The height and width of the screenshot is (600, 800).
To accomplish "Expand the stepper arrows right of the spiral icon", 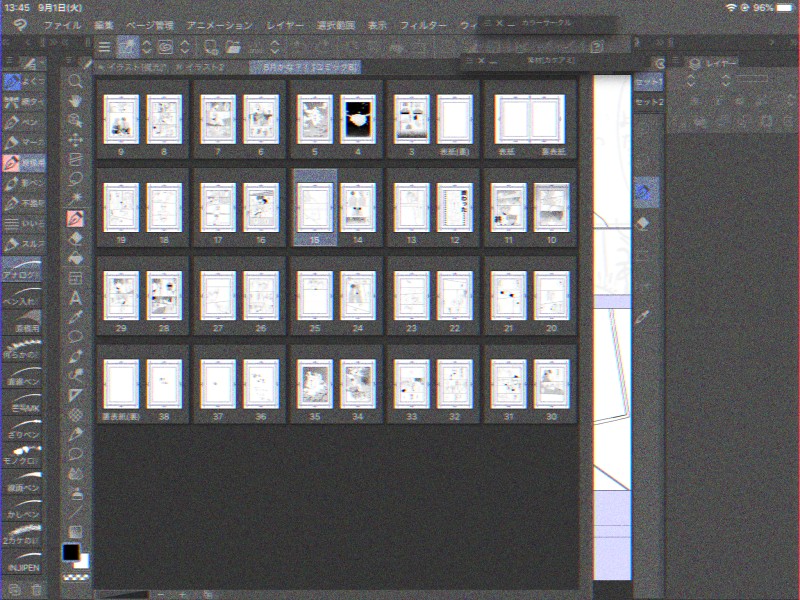I will point(185,47).
